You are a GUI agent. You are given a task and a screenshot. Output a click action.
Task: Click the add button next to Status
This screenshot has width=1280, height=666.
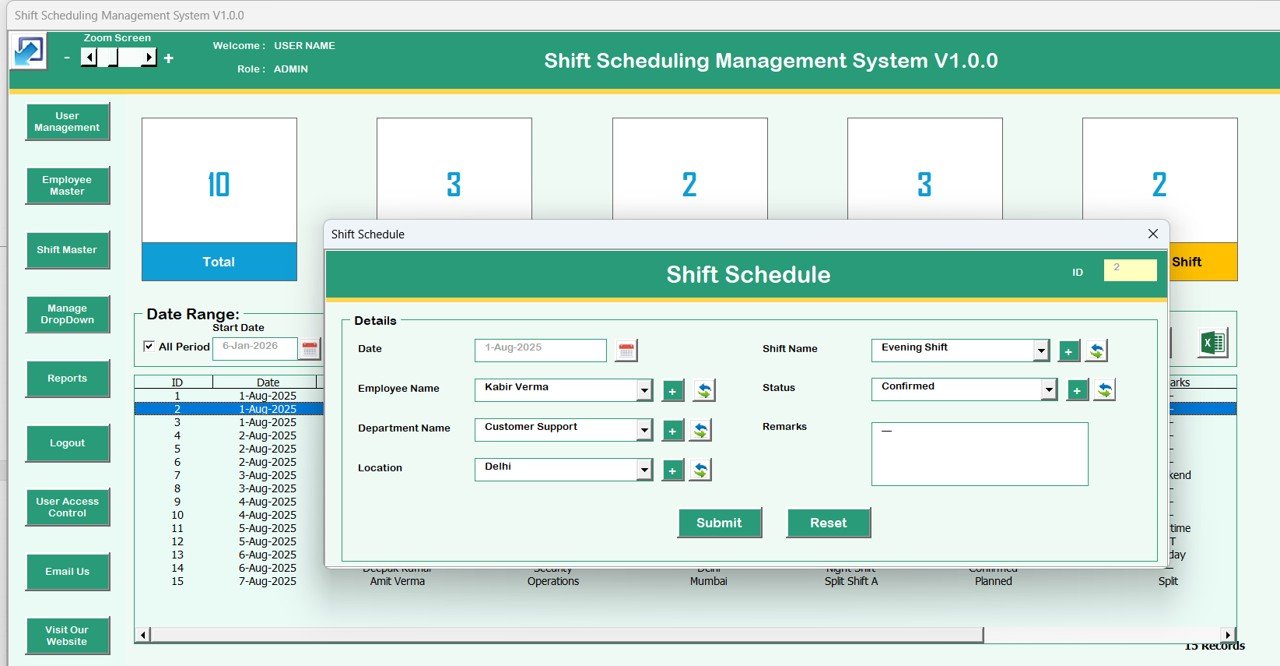[1077, 390]
